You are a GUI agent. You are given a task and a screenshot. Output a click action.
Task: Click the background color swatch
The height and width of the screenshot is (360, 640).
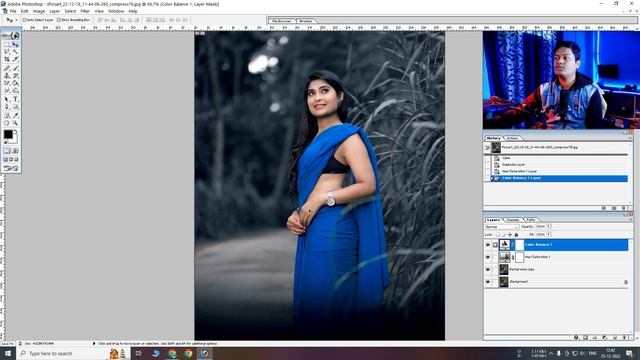[x=15, y=140]
